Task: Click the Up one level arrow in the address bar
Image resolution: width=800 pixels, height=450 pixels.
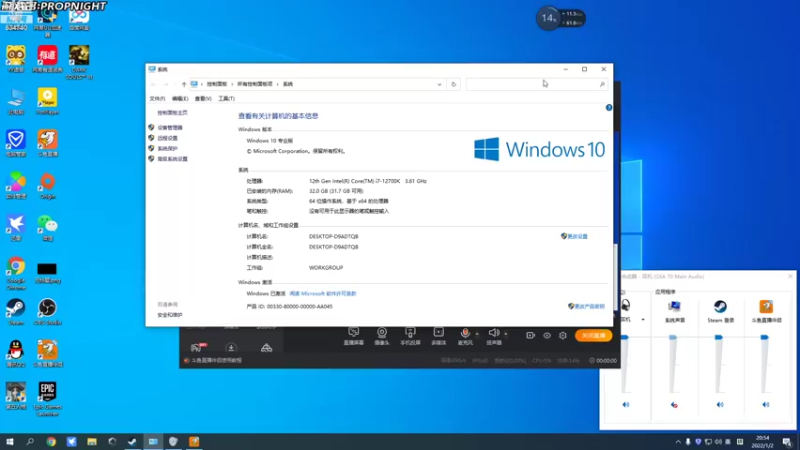Action: (184, 84)
